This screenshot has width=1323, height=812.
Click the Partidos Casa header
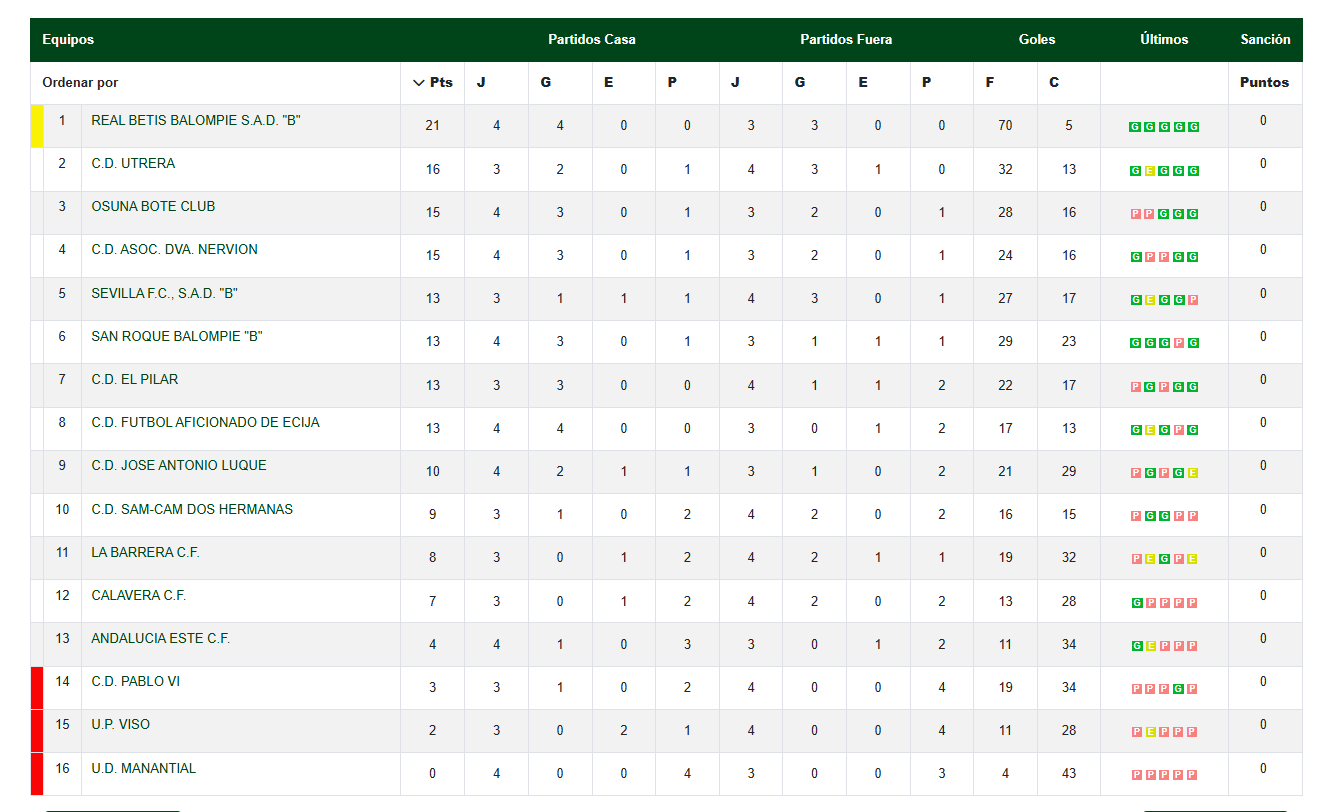click(591, 40)
